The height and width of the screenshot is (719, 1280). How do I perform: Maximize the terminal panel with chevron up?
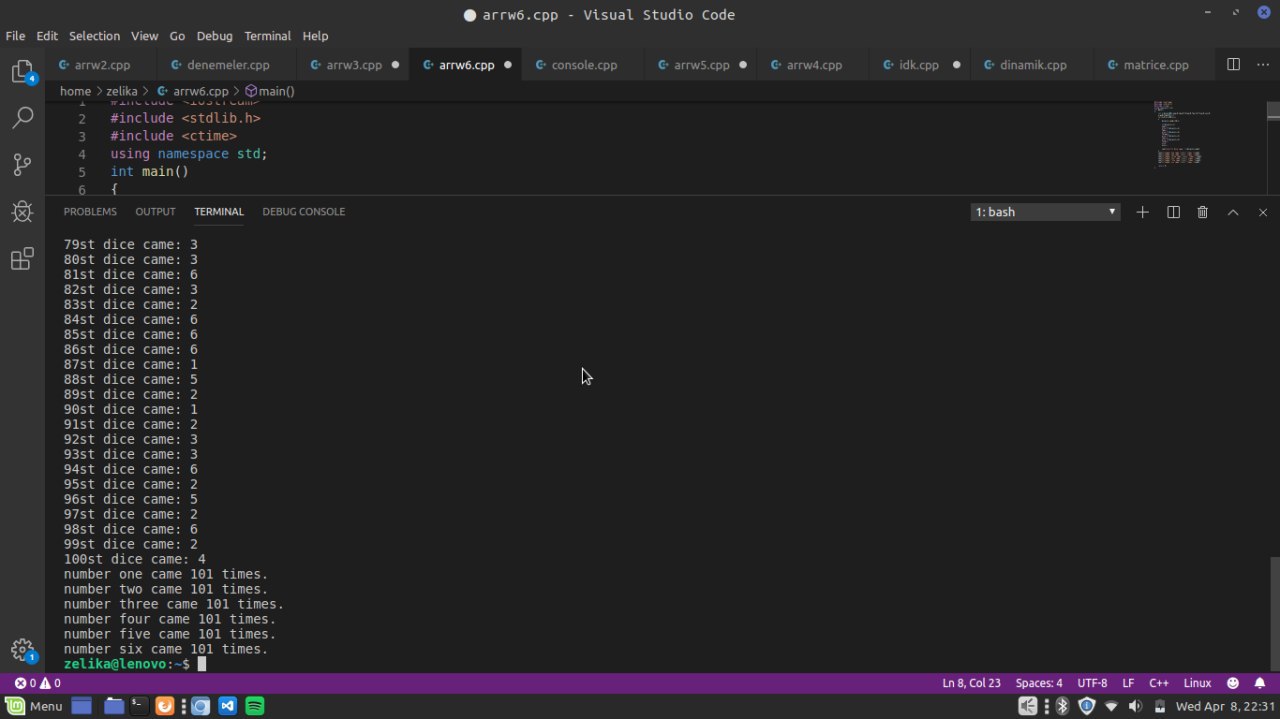click(1233, 212)
